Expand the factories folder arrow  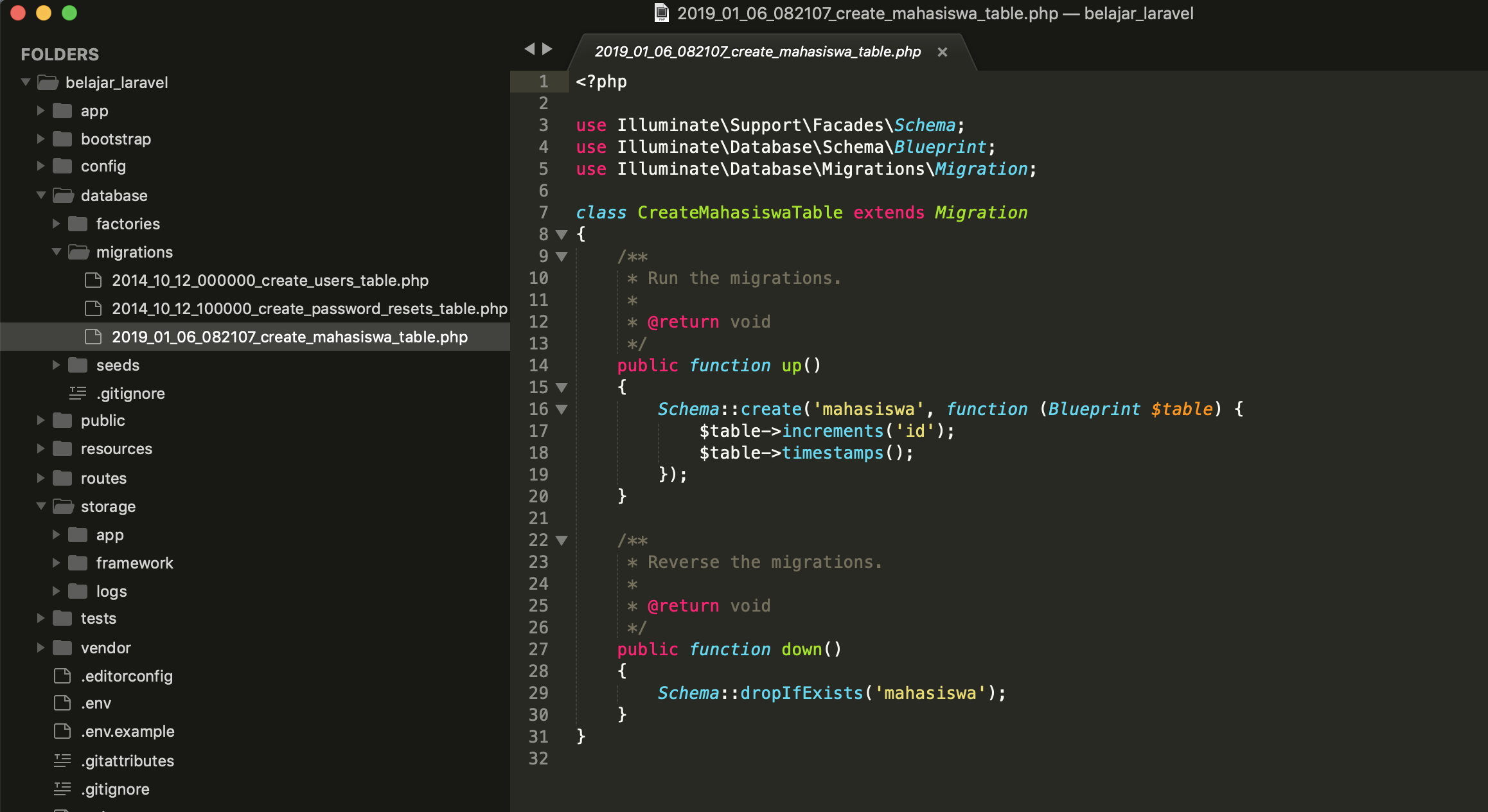coord(56,224)
